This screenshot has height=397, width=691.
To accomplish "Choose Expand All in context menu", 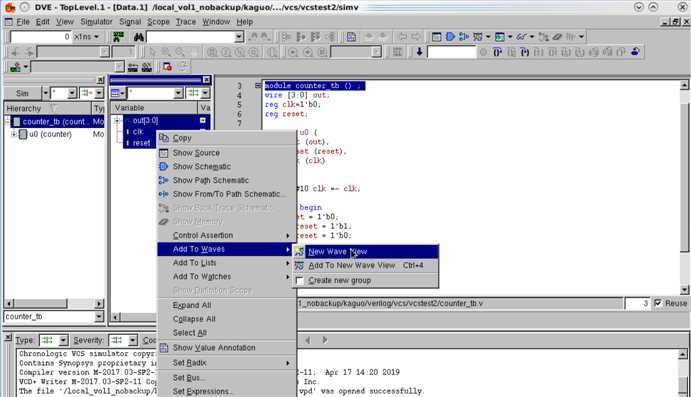I will tap(227, 305).
